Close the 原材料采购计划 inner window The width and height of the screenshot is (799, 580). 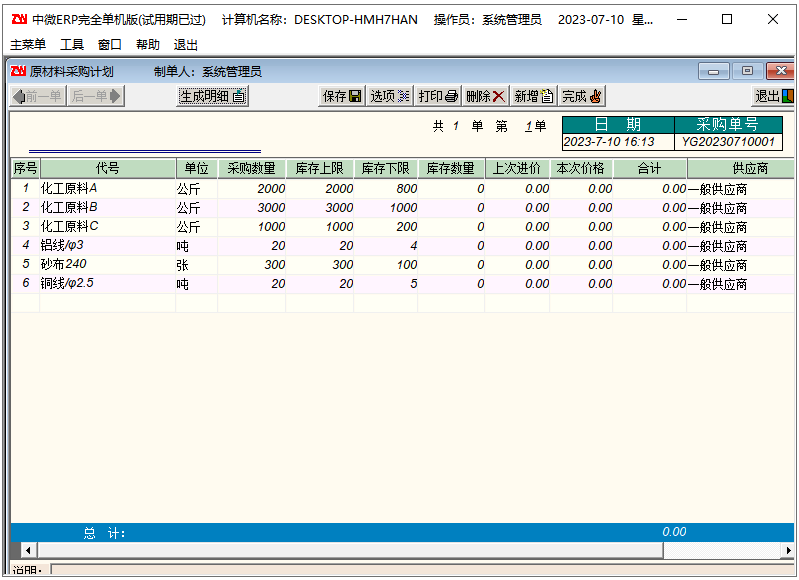coord(781,71)
